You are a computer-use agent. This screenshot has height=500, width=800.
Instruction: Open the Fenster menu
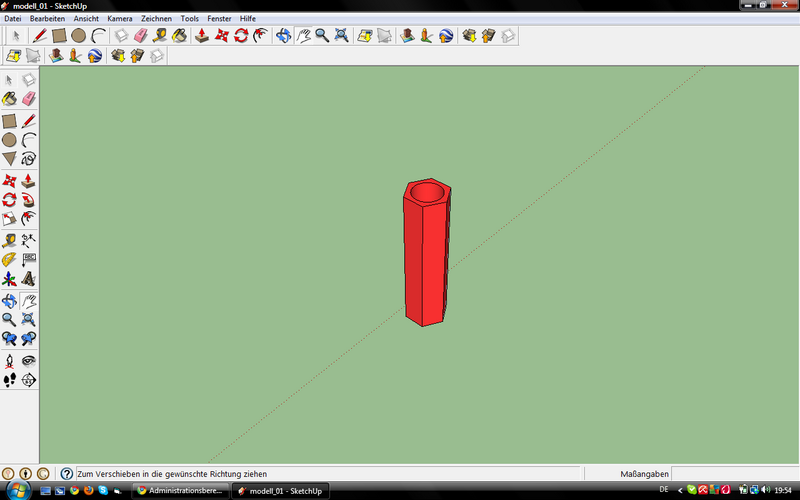(219, 18)
